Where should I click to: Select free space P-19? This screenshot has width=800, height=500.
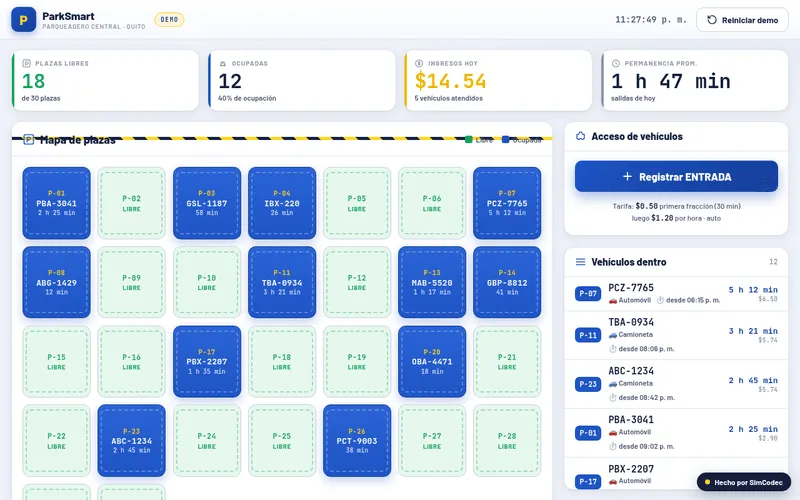357,362
